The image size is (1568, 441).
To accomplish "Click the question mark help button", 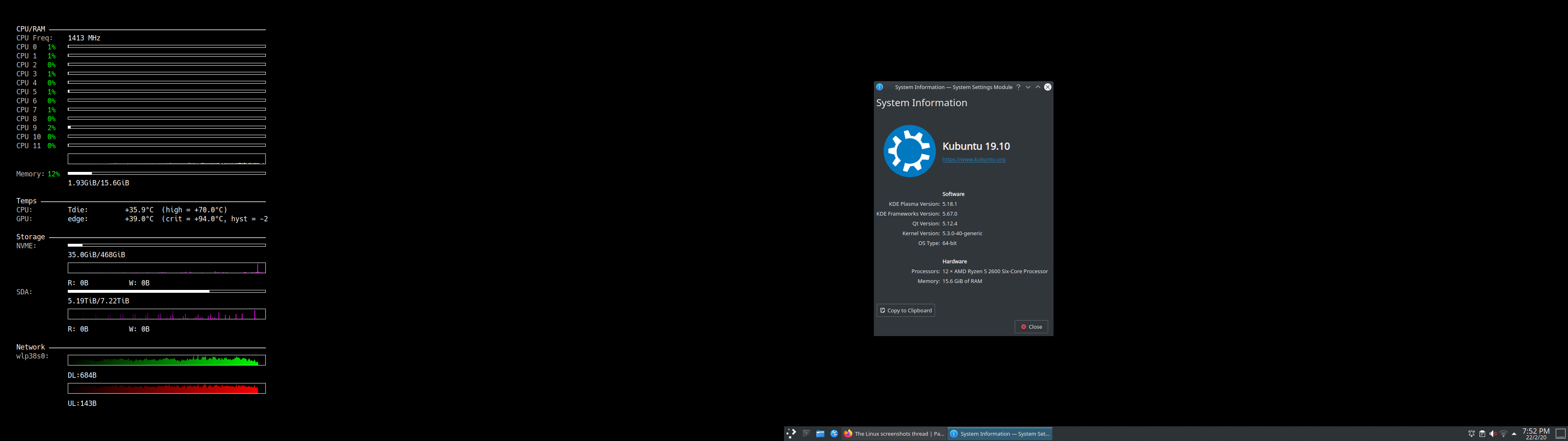I will [x=1018, y=87].
